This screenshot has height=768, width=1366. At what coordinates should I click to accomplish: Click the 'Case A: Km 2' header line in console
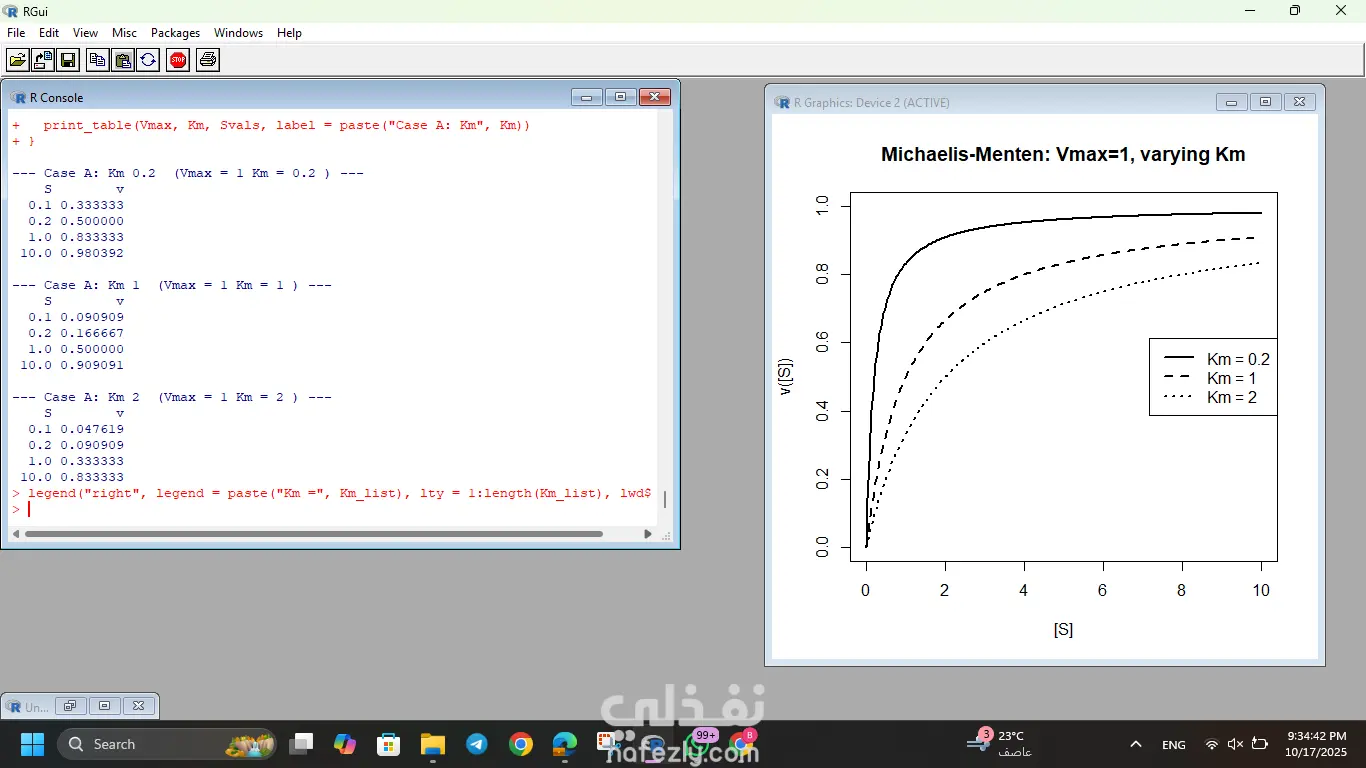(171, 397)
